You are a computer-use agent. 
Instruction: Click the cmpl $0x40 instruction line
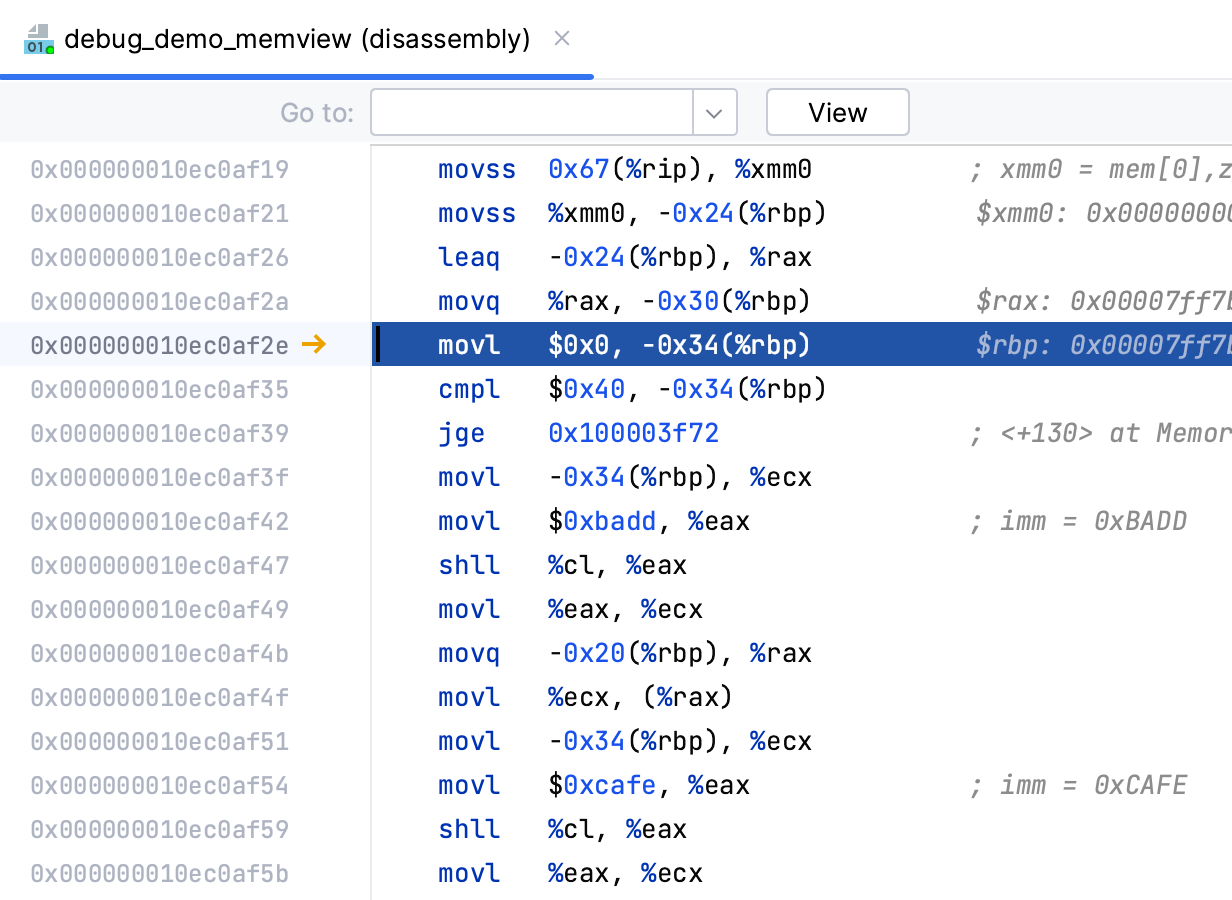point(632,389)
